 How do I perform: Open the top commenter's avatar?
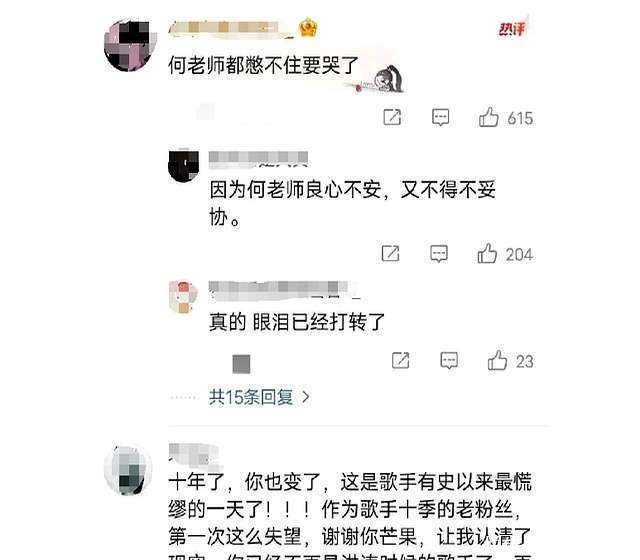click(130, 45)
